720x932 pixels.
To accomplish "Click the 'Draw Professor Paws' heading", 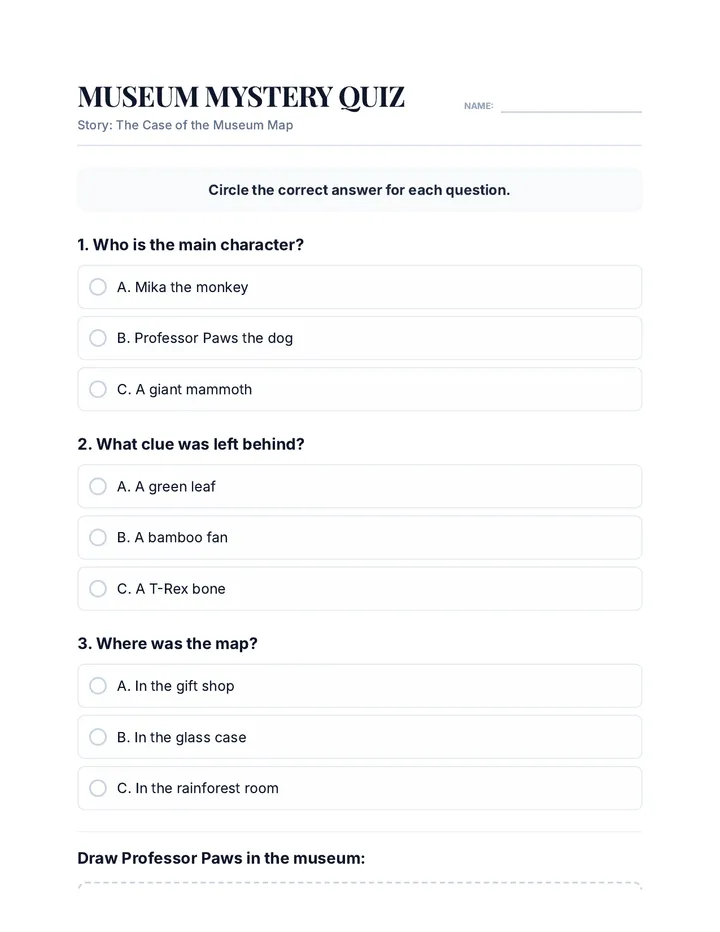I will coord(221,858).
